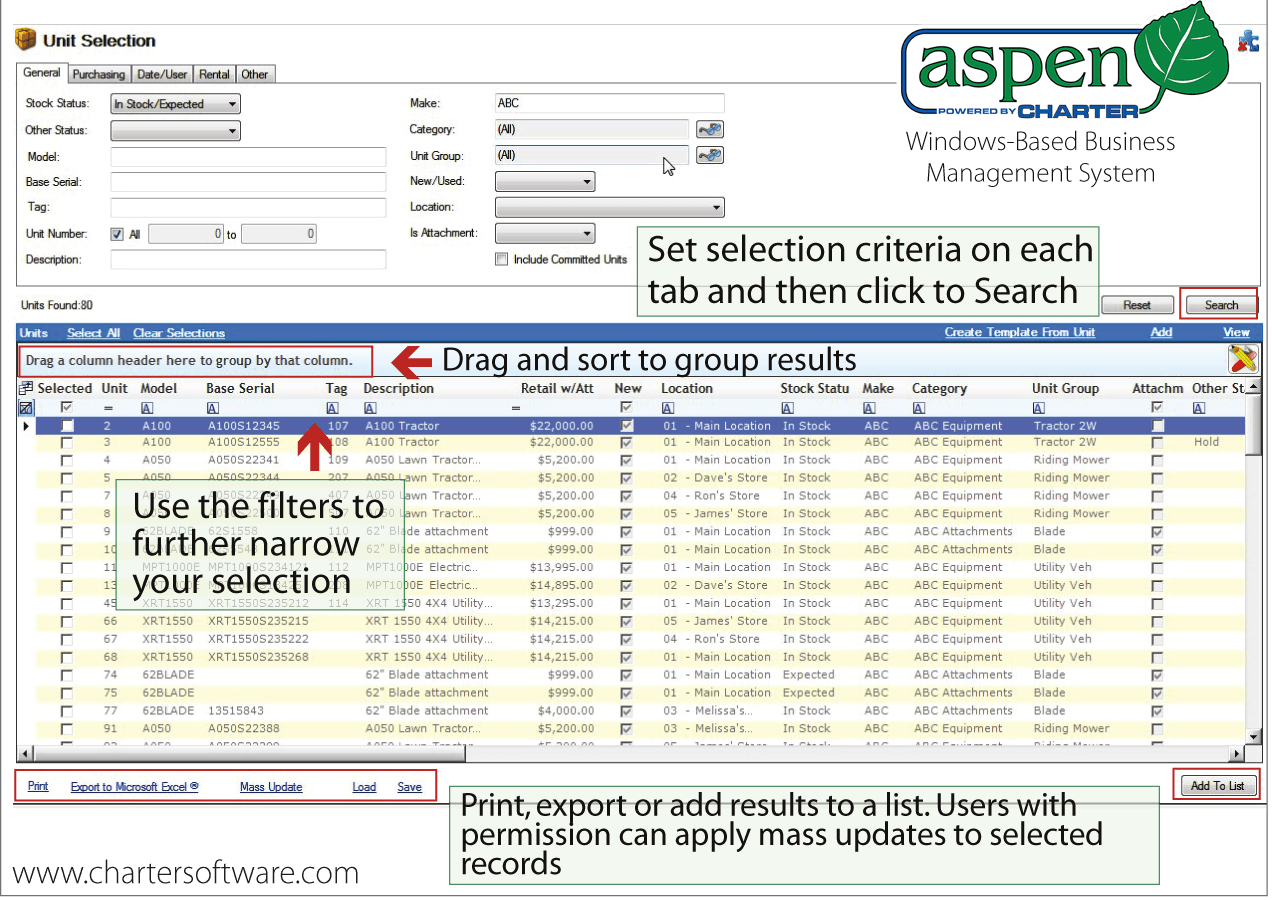The image size is (1272, 900).
Task: Click the filter icon in Description column
Action: pyautogui.click(x=369, y=408)
